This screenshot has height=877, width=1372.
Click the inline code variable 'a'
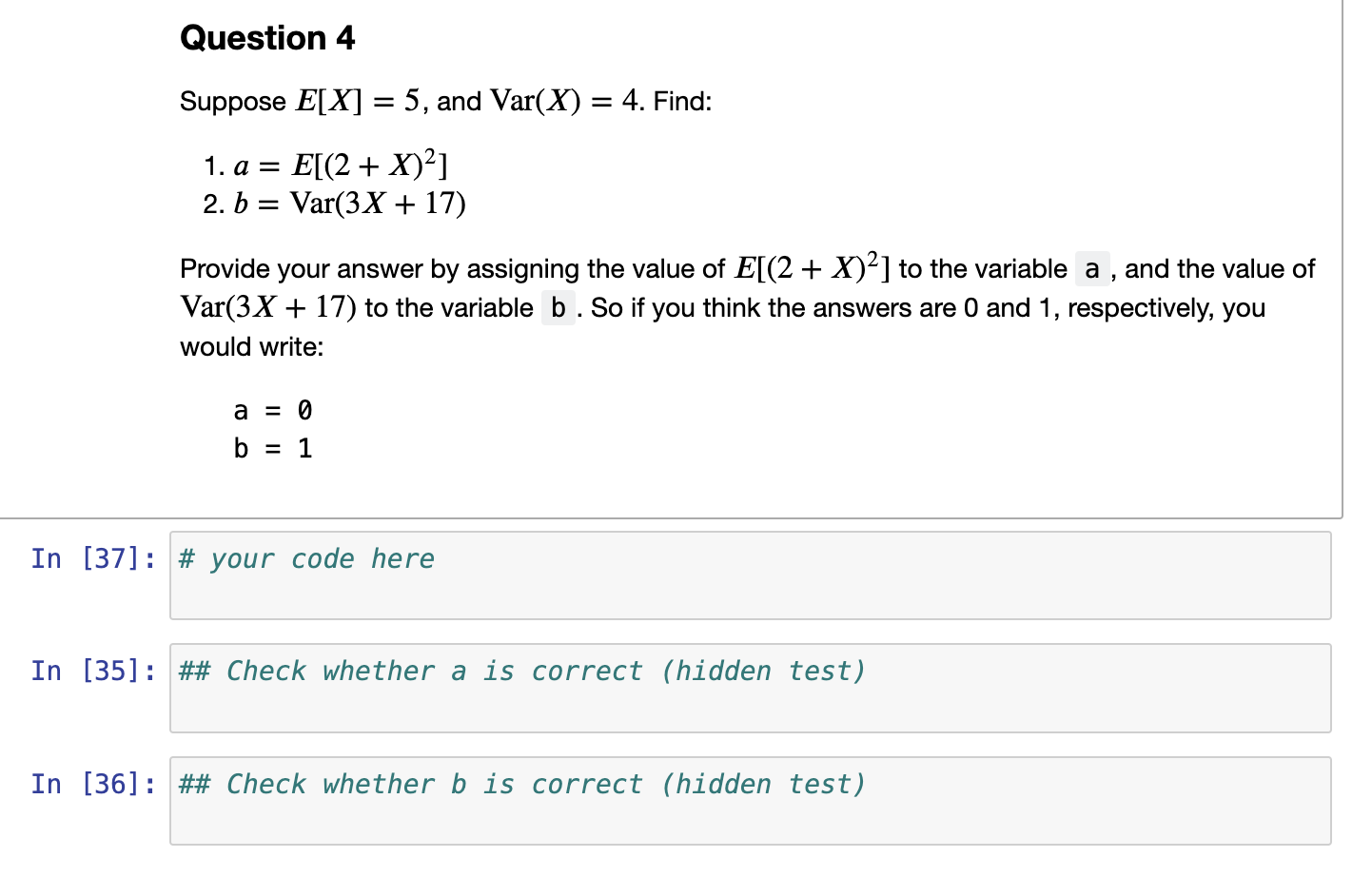coord(1092,269)
